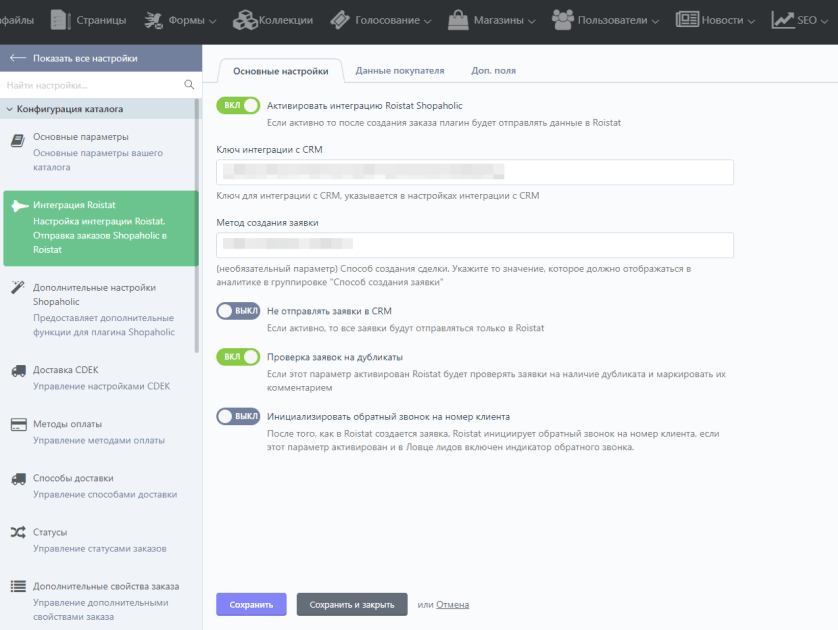Image resolution: width=838 pixels, height=630 pixels.
Task: Turn off duplicate request checking toggle
Action: [238, 357]
